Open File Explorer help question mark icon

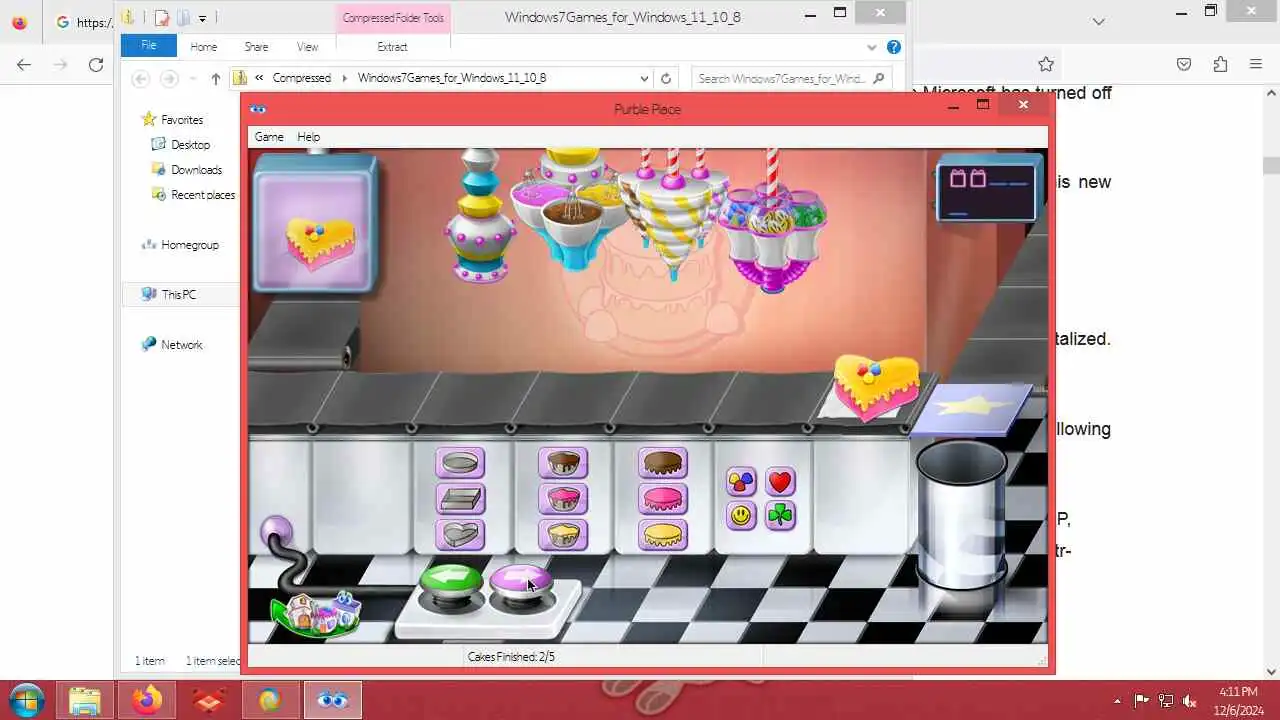[894, 47]
